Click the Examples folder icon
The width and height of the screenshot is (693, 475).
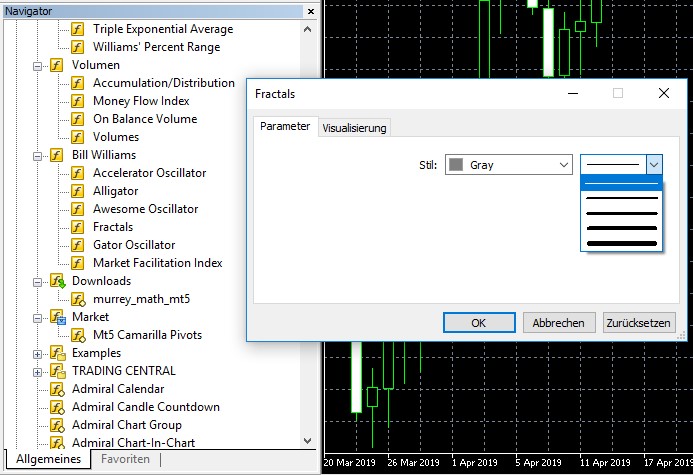coord(57,353)
